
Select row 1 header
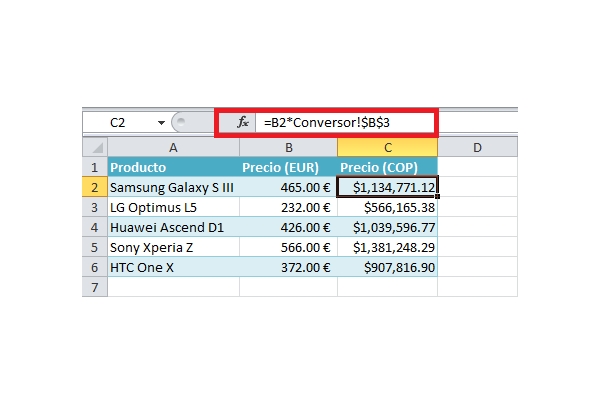point(95,167)
